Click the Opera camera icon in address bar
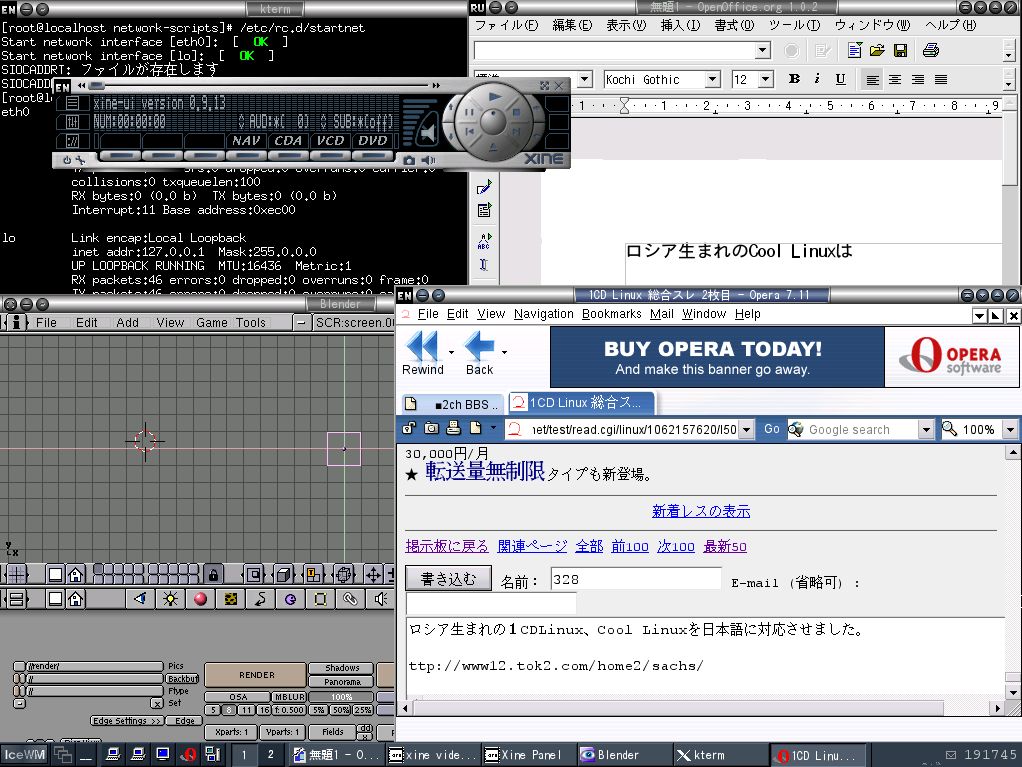Screen dimensions: 1022x767 point(431,428)
